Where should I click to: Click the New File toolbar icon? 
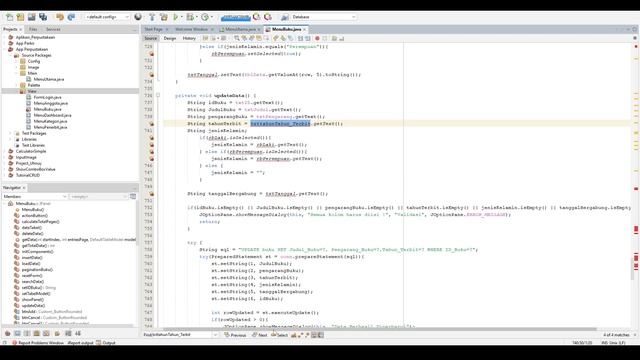tap(9, 17)
